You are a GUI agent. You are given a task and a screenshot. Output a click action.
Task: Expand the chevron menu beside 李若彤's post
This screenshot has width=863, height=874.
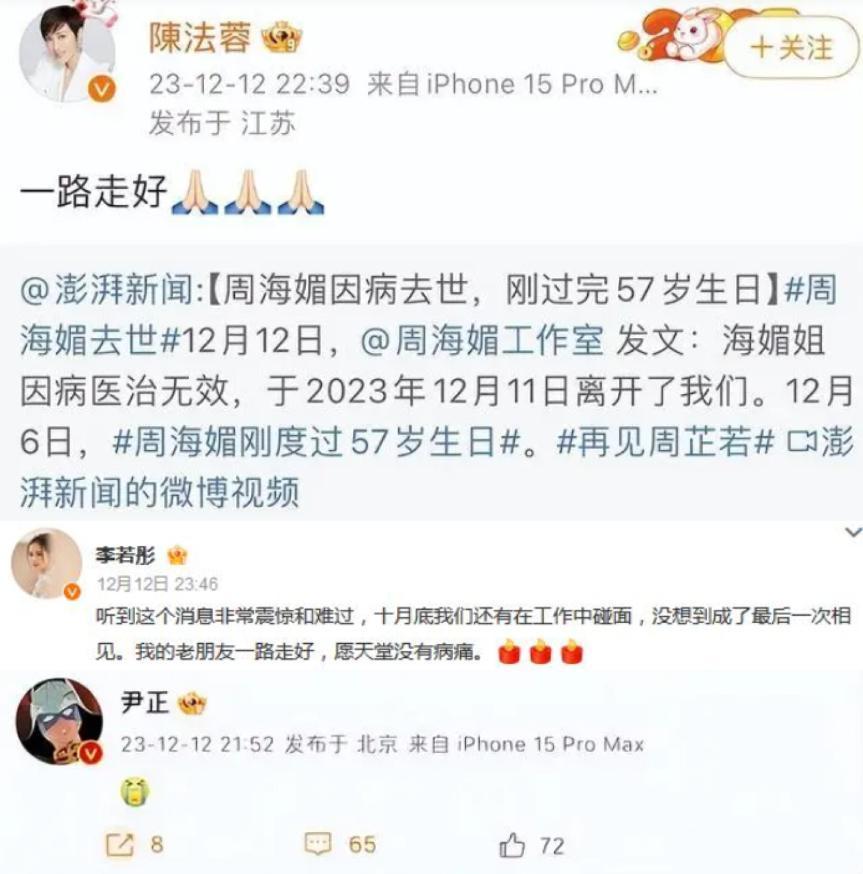click(x=853, y=532)
